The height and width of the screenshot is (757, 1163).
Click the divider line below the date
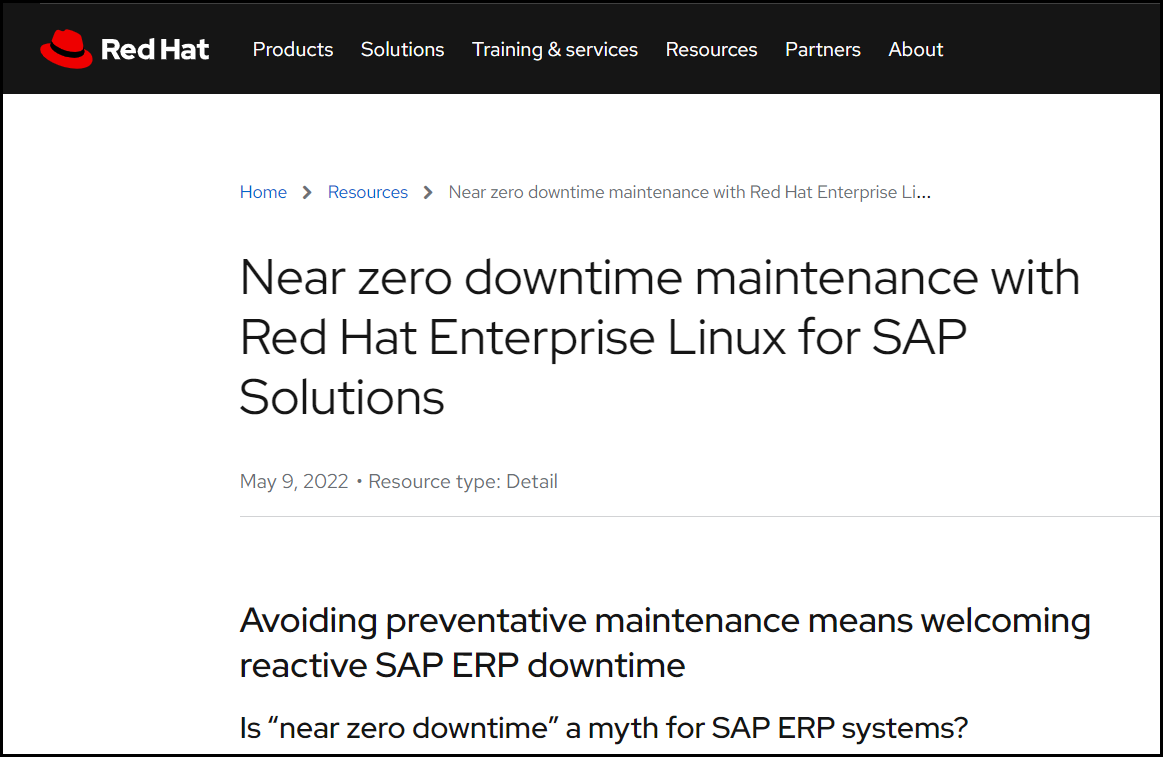(700, 516)
